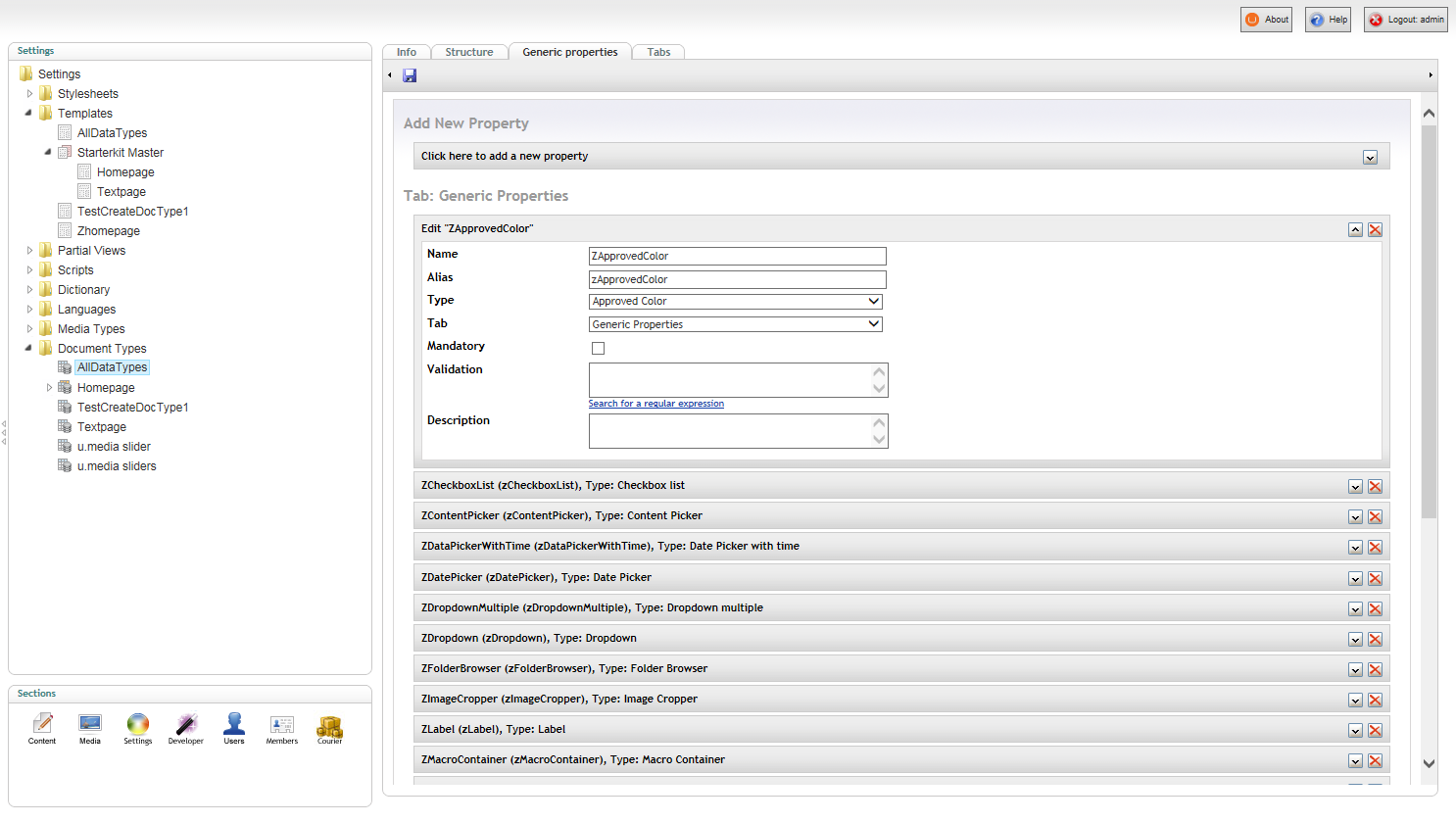
Task: Open the Type dropdown showing Approved Color
Action: point(736,302)
